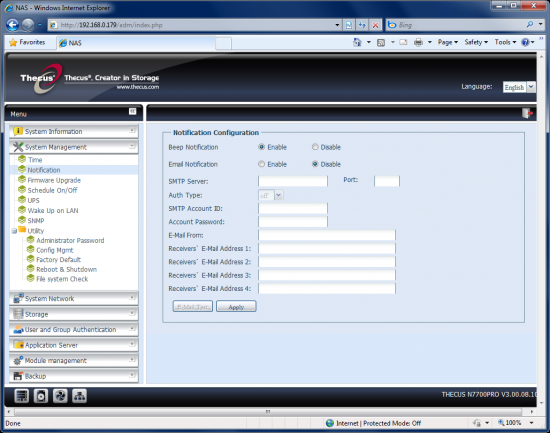
Task: Open the Page menu
Action: [x=448, y=42]
